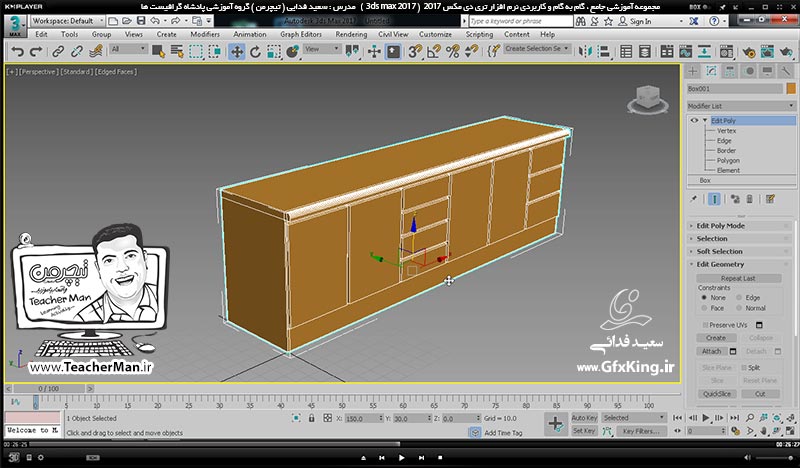Click the Undo arrow icon

pos(18,52)
